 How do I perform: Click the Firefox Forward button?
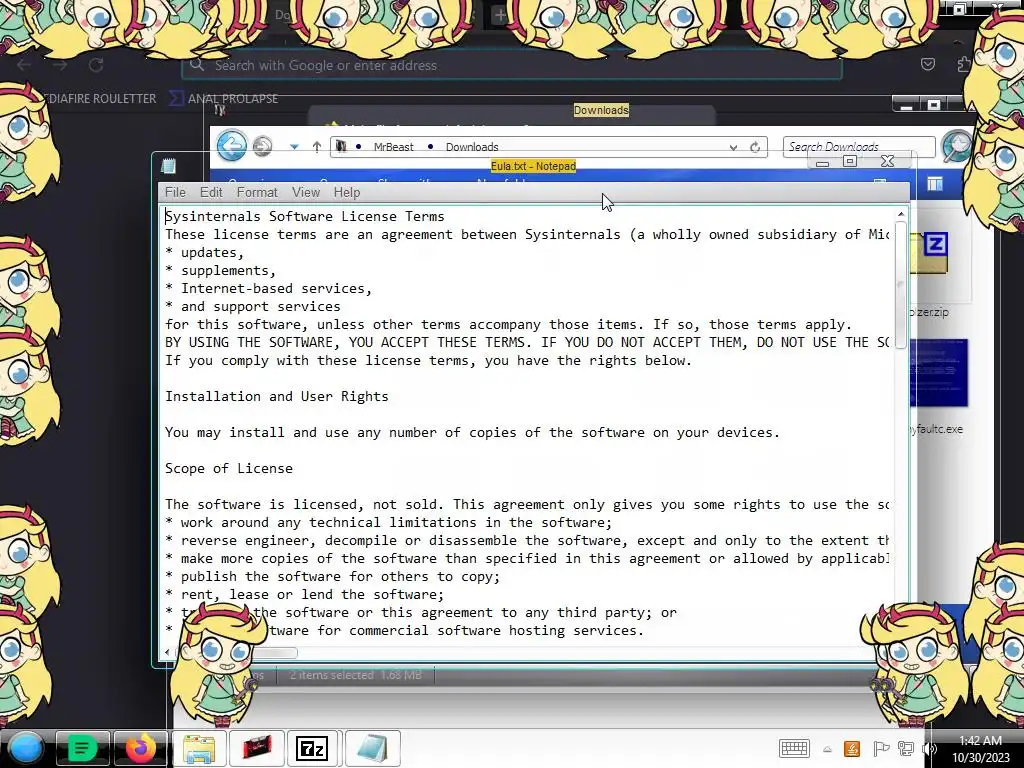[x=60, y=65]
